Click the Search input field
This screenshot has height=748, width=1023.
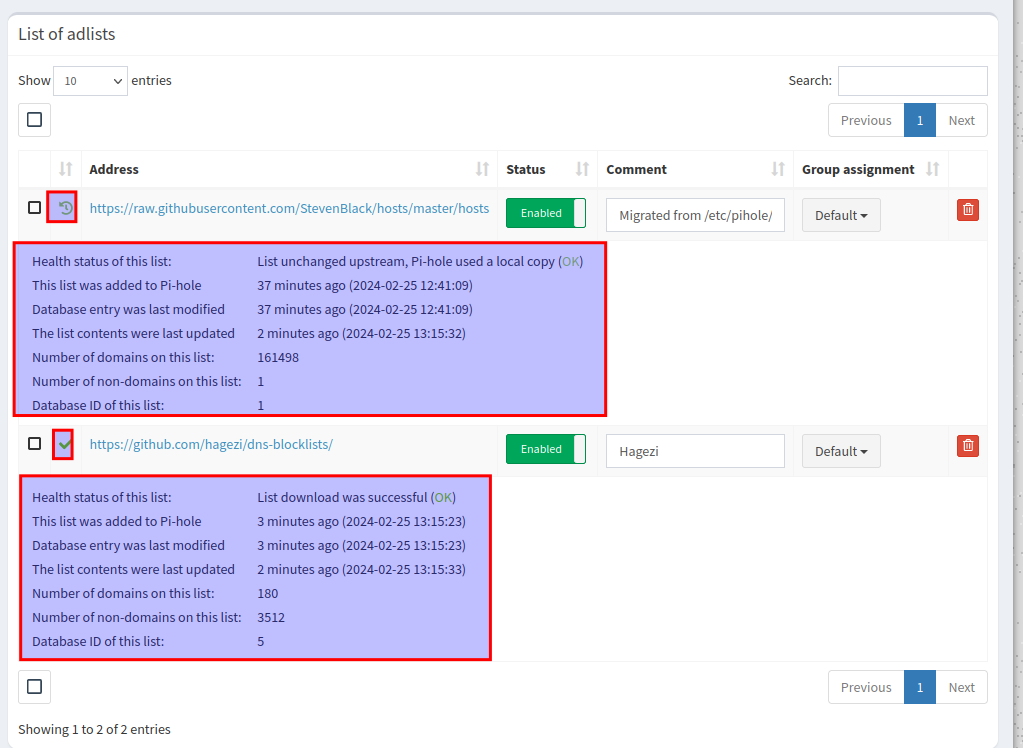click(x=912, y=81)
